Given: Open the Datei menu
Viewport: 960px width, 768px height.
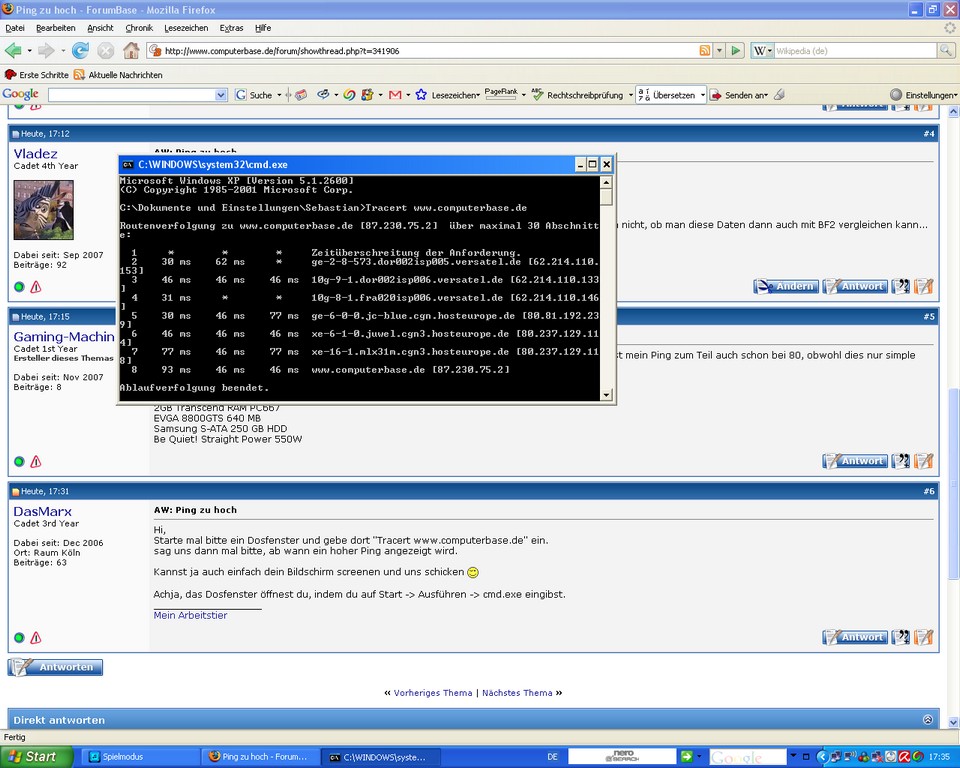Looking at the screenshot, I should pos(15,28).
